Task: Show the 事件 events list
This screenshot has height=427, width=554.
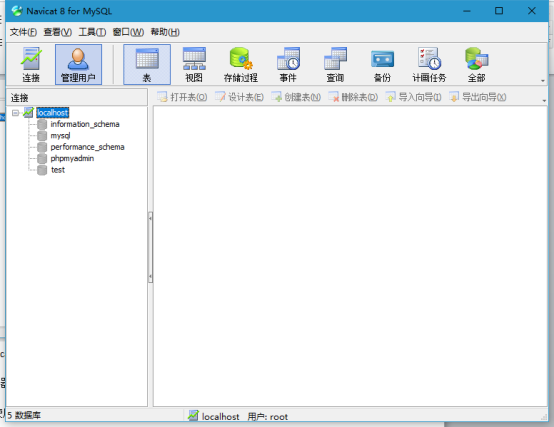Action: click(288, 65)
